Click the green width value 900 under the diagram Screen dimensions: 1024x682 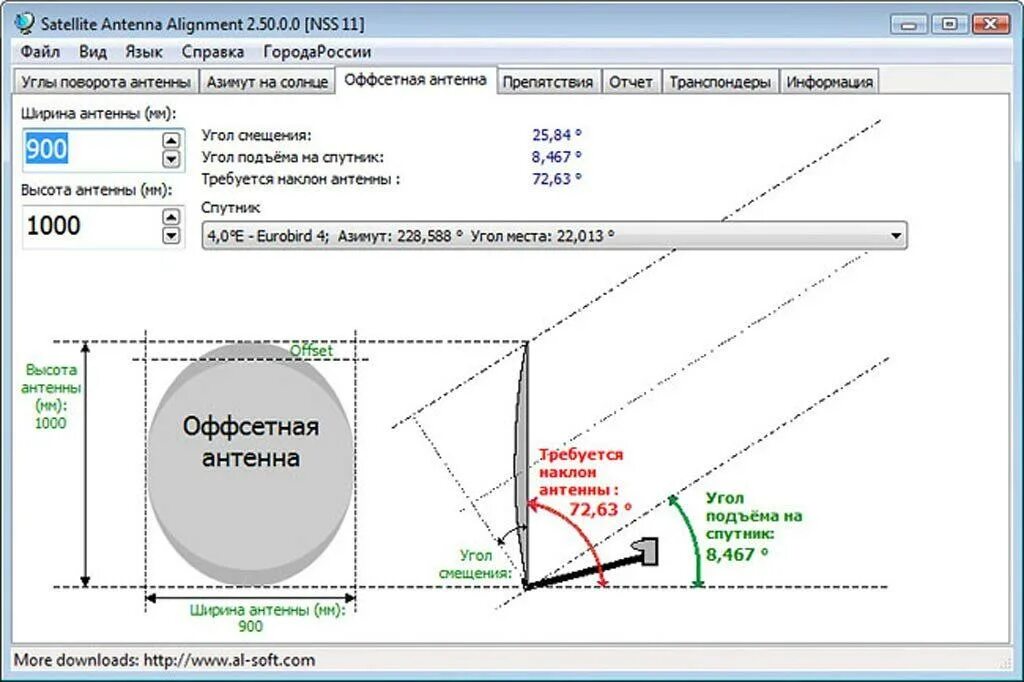(x=250, y=626)
